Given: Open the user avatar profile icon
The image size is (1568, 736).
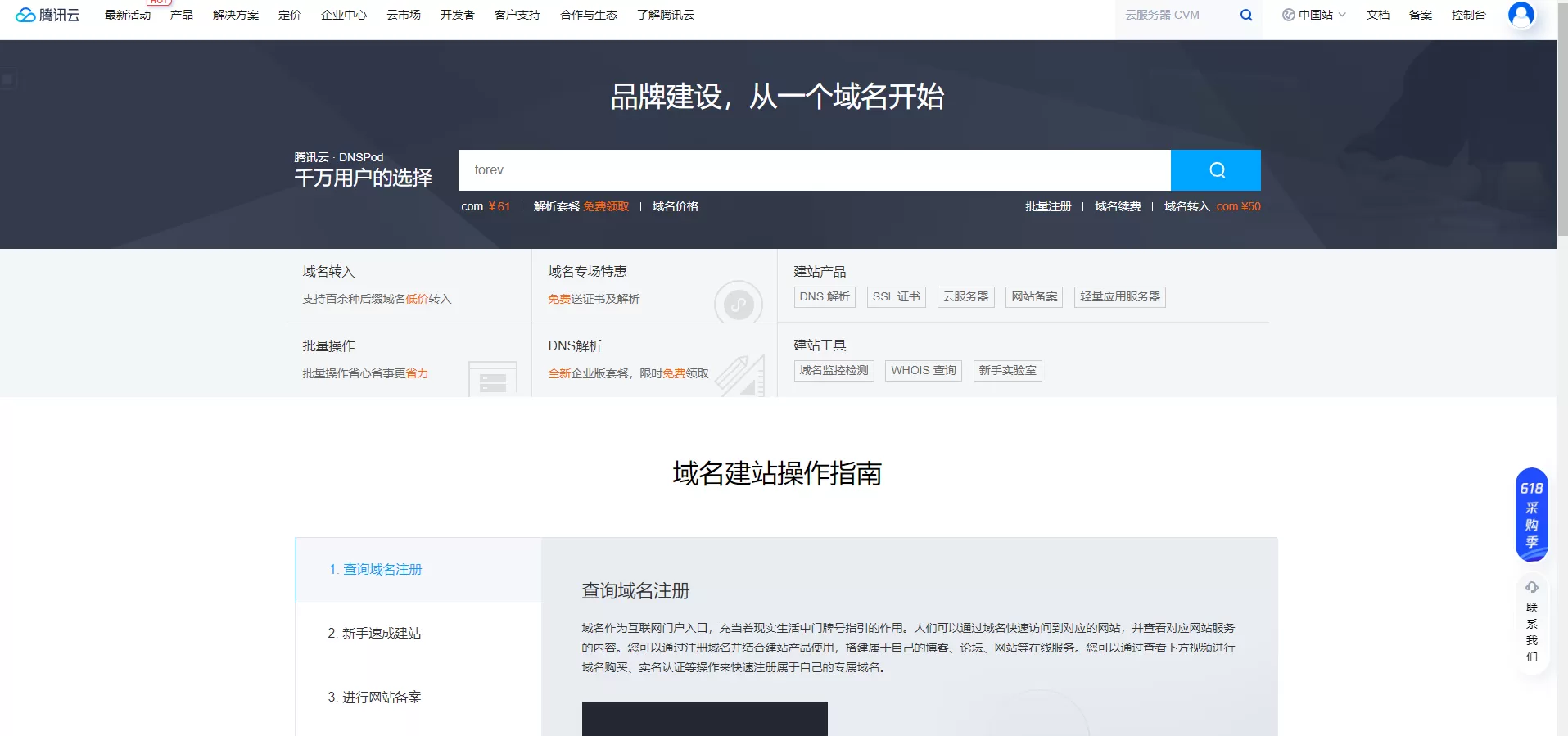Looking at the screenshot, I should [1521, 15].
